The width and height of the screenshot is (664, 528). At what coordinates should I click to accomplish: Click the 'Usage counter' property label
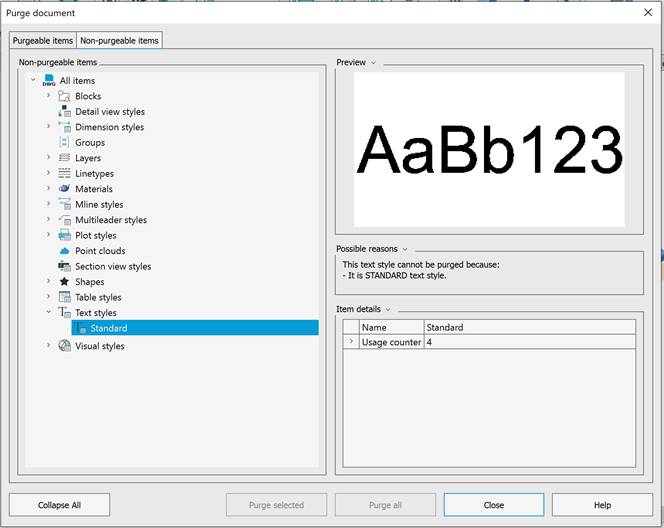(391, 342)
